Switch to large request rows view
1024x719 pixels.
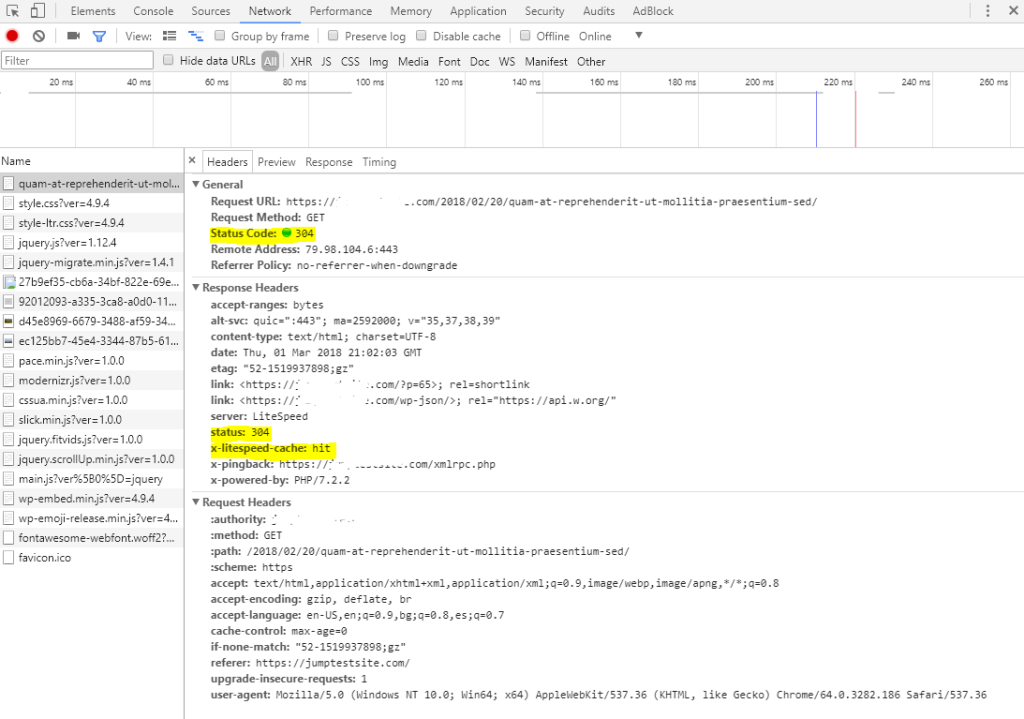169,36
